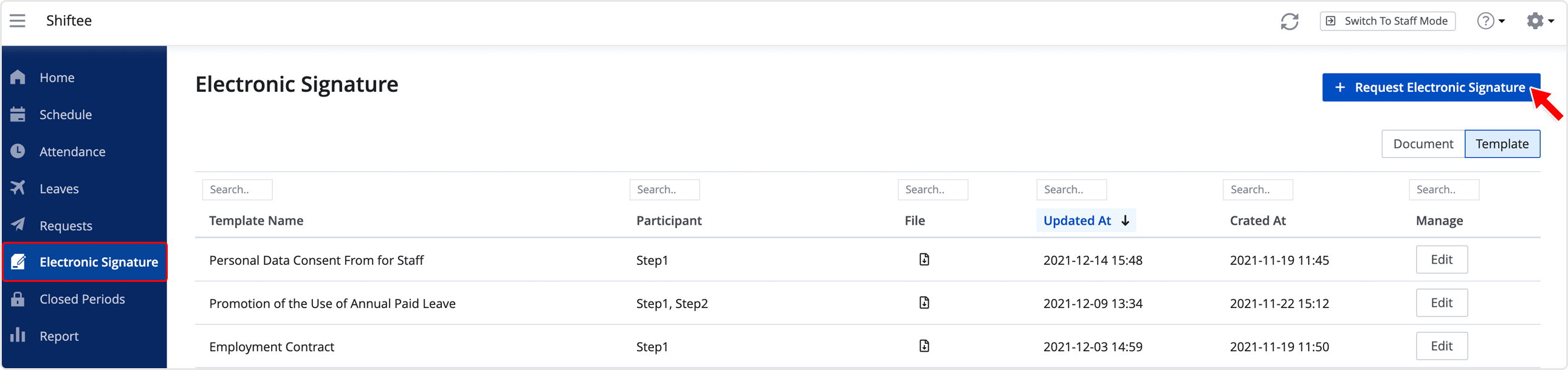Focus the Template Name search field
This screenshot has height=370, width=1568.
238,190
